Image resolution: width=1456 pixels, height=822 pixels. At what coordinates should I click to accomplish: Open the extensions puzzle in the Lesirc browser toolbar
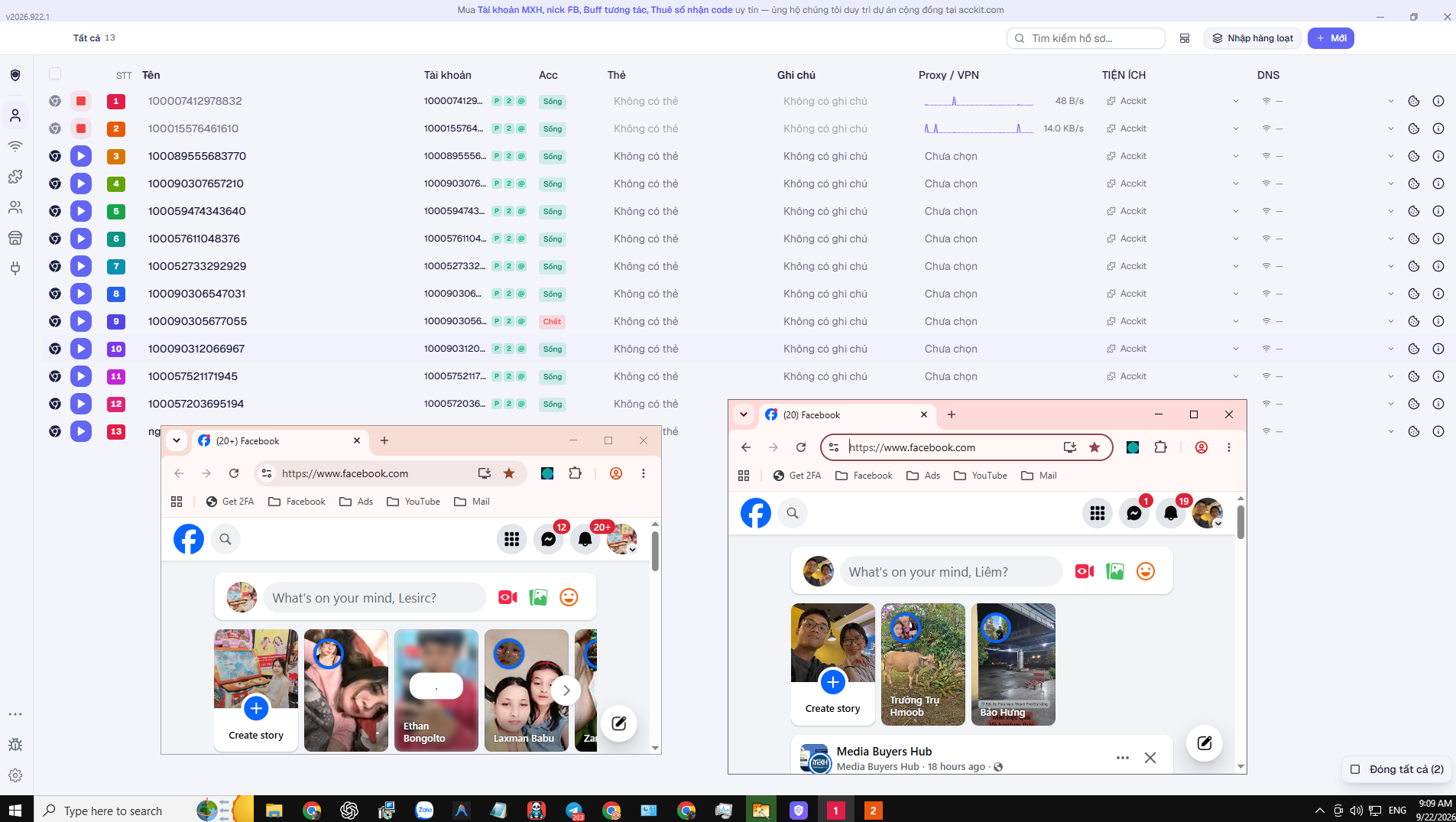(x=576, y=473)
